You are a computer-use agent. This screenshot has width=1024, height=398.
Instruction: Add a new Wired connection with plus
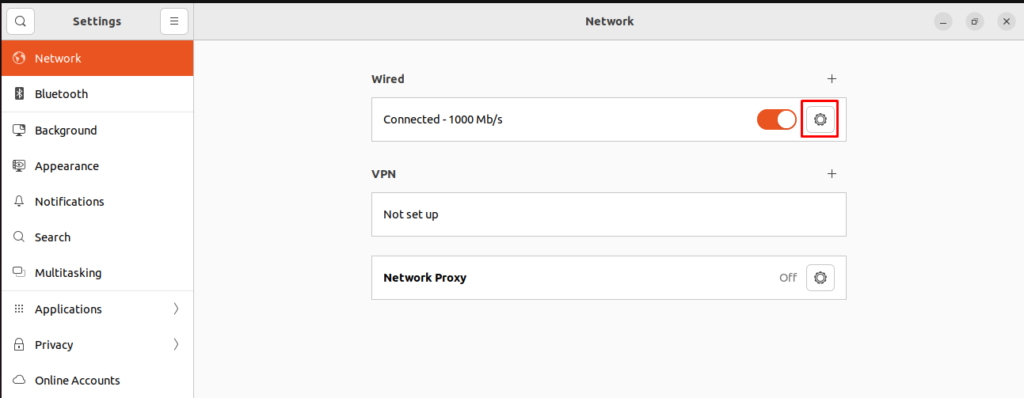832,79
